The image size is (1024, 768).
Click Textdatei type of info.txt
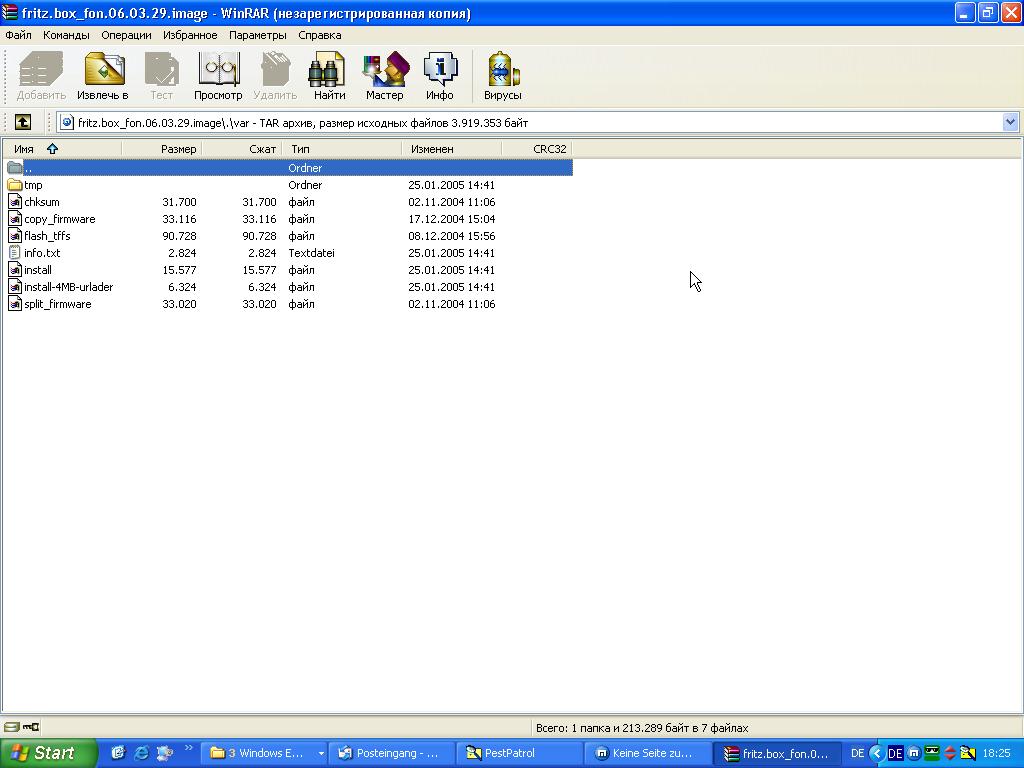312,253
